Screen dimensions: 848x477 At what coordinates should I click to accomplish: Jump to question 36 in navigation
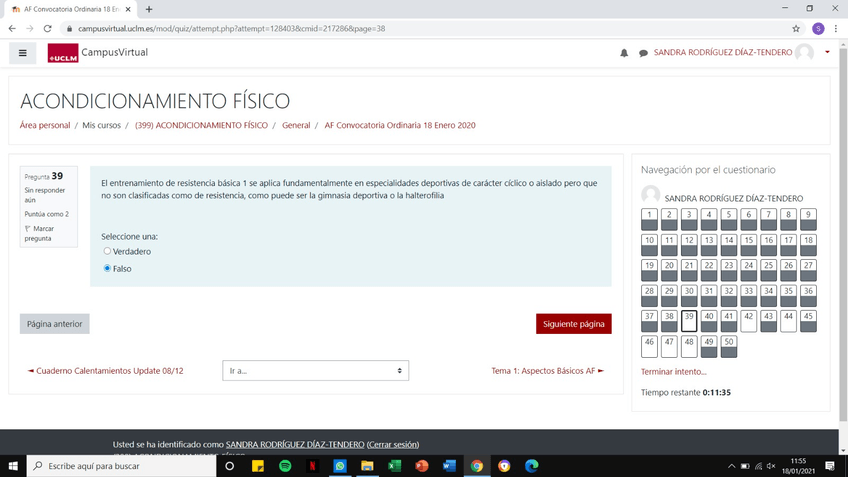[808, 295]
